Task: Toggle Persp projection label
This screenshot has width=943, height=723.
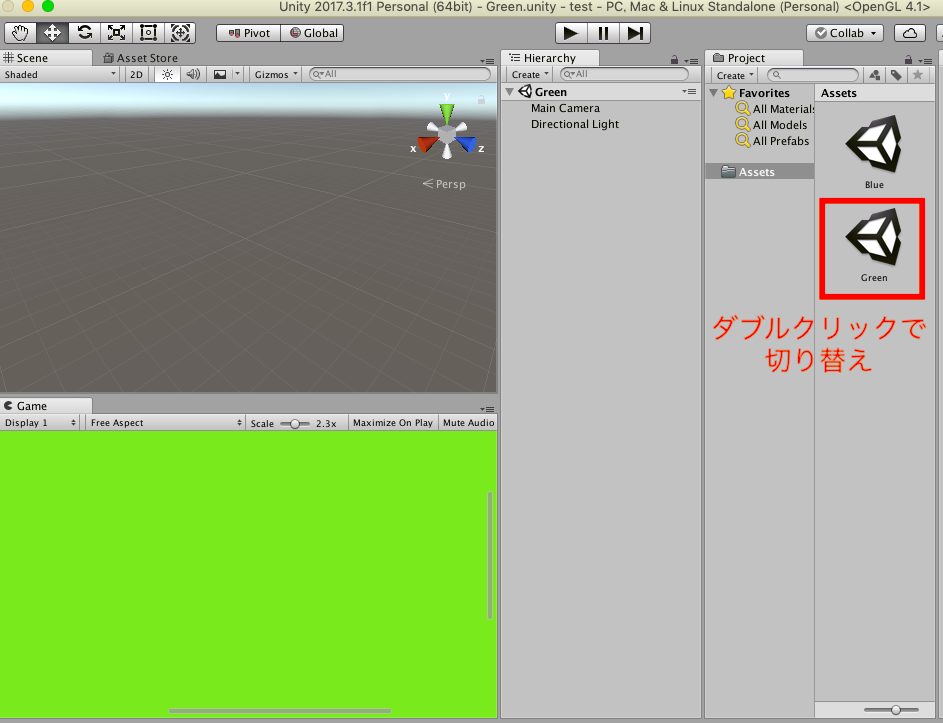Action: pyautogui.click(x=444, y=184)
